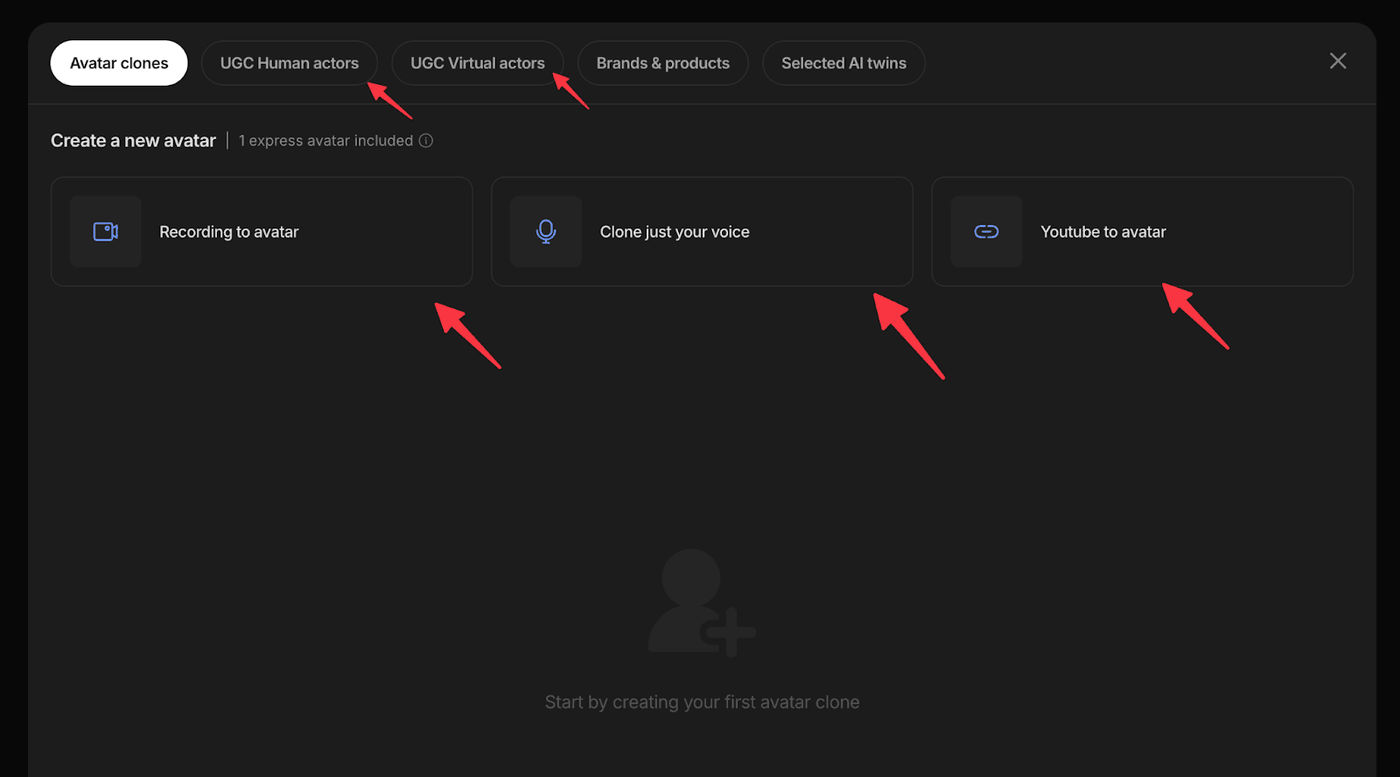Click the add-person placeholder icon

pos(701,603)
